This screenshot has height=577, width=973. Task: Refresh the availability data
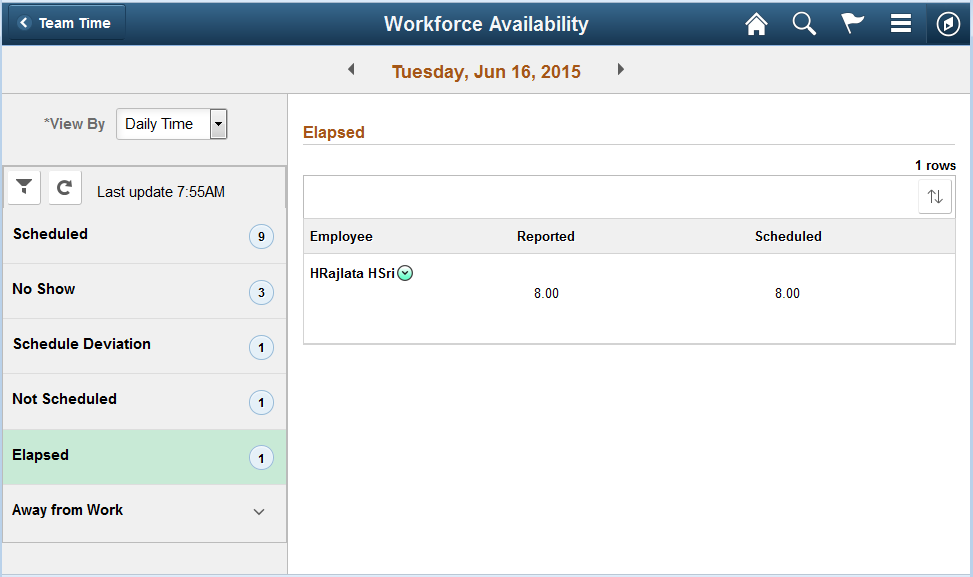65,187
